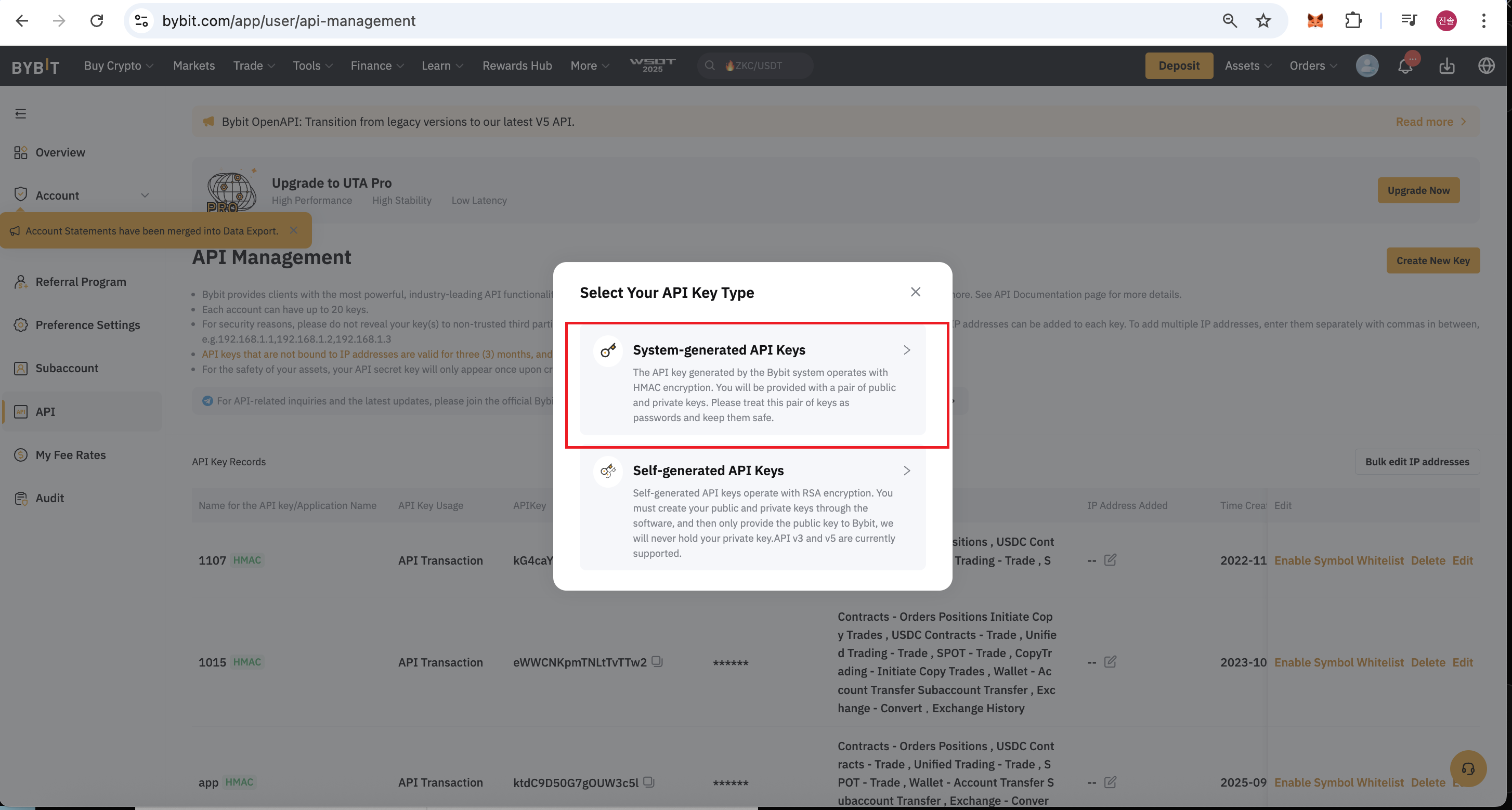Collapse the sidebar menu icon
Screen dimensions: 1512x810
pyautogui.click(x=21, y=114)
